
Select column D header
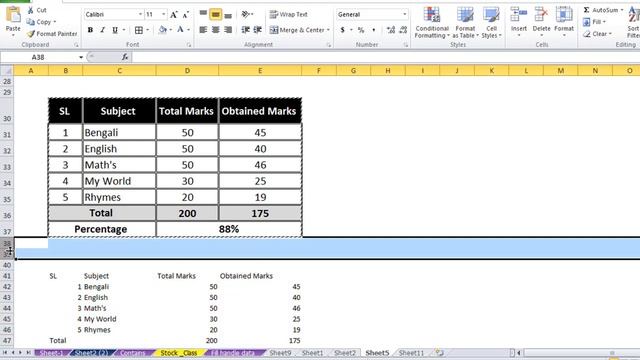click(x=187, y=71)
